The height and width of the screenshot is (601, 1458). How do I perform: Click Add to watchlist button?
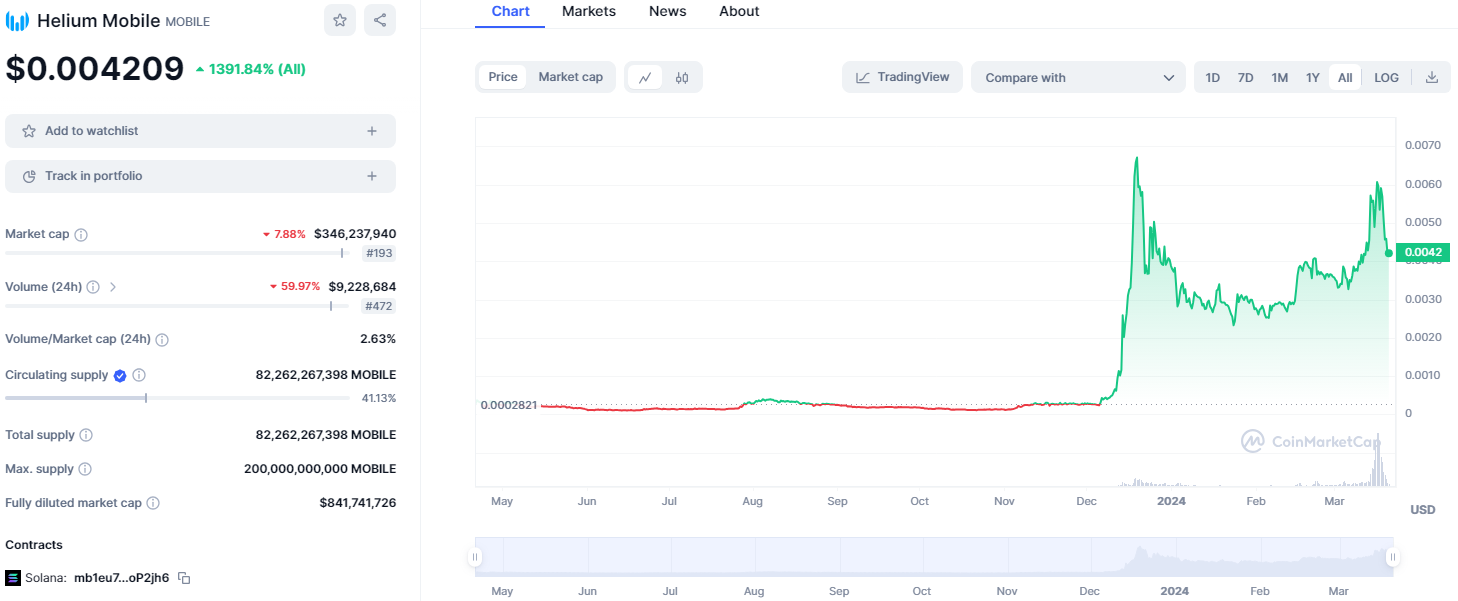tap(200, 131)
